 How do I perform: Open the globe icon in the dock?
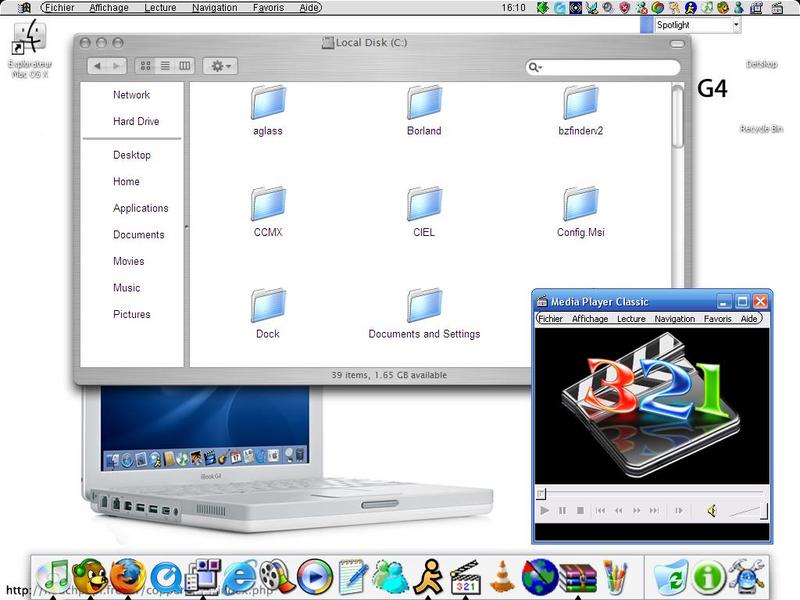[540, 577]
